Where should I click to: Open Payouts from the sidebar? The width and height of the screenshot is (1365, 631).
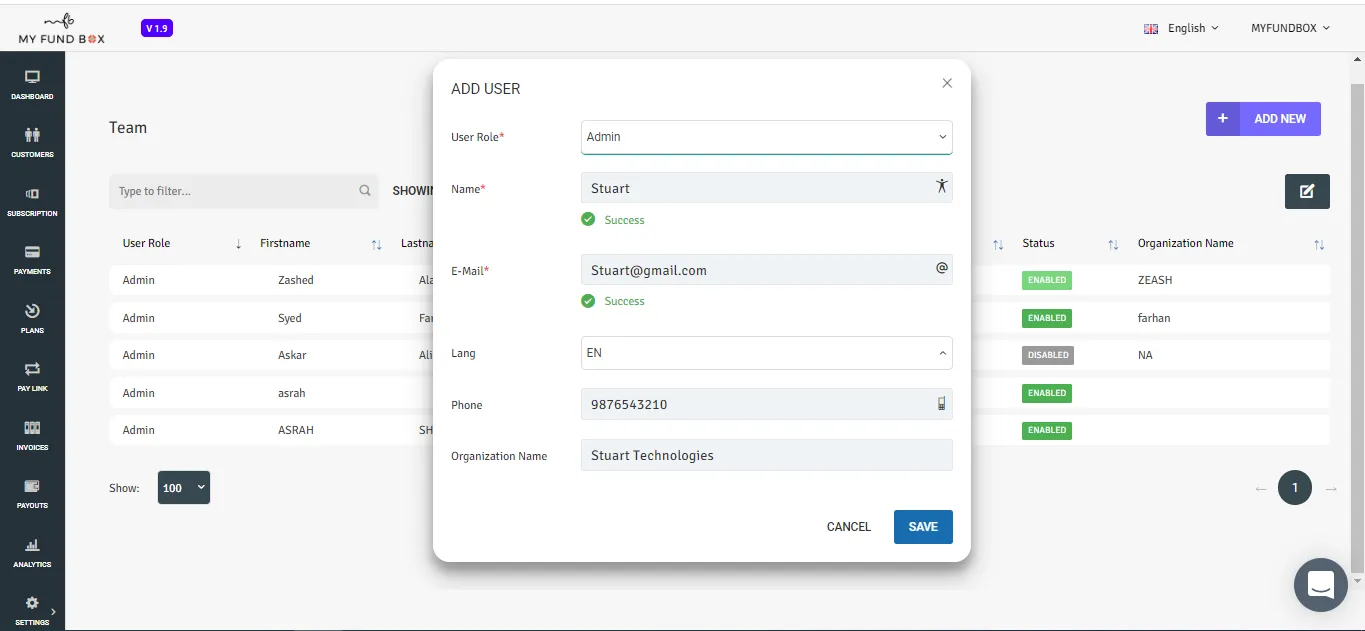coord(32,494)
